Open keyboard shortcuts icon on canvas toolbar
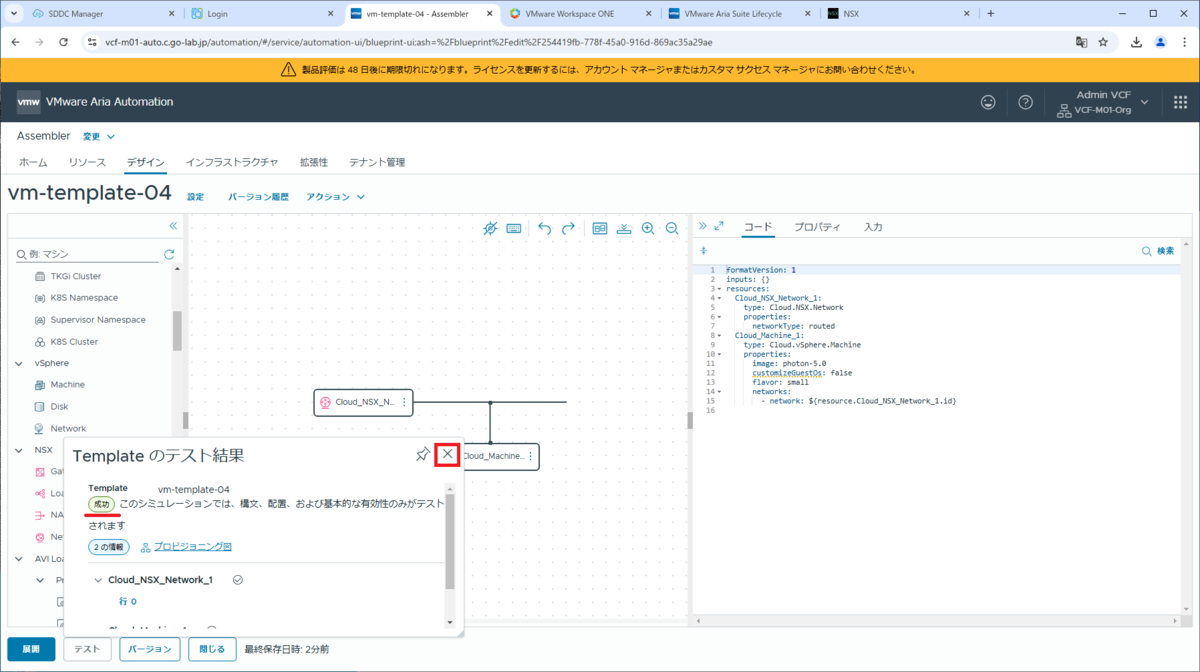The width and height of the screenshot is (1200, 672). click(514, 228)
